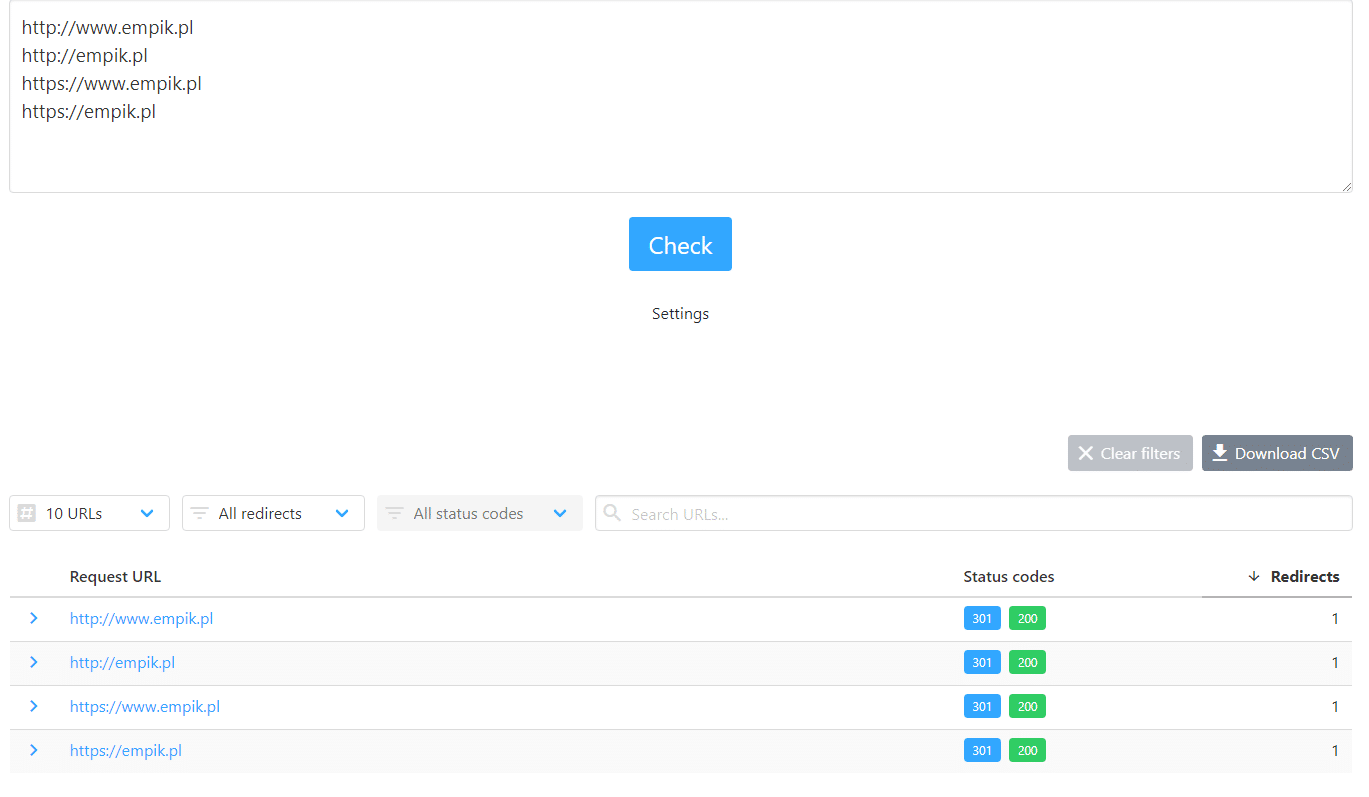Image resolution: width=1369 pixels, height=797 pixels.
Task: Click the filter icon in All redirects
Action: [200, 513]
